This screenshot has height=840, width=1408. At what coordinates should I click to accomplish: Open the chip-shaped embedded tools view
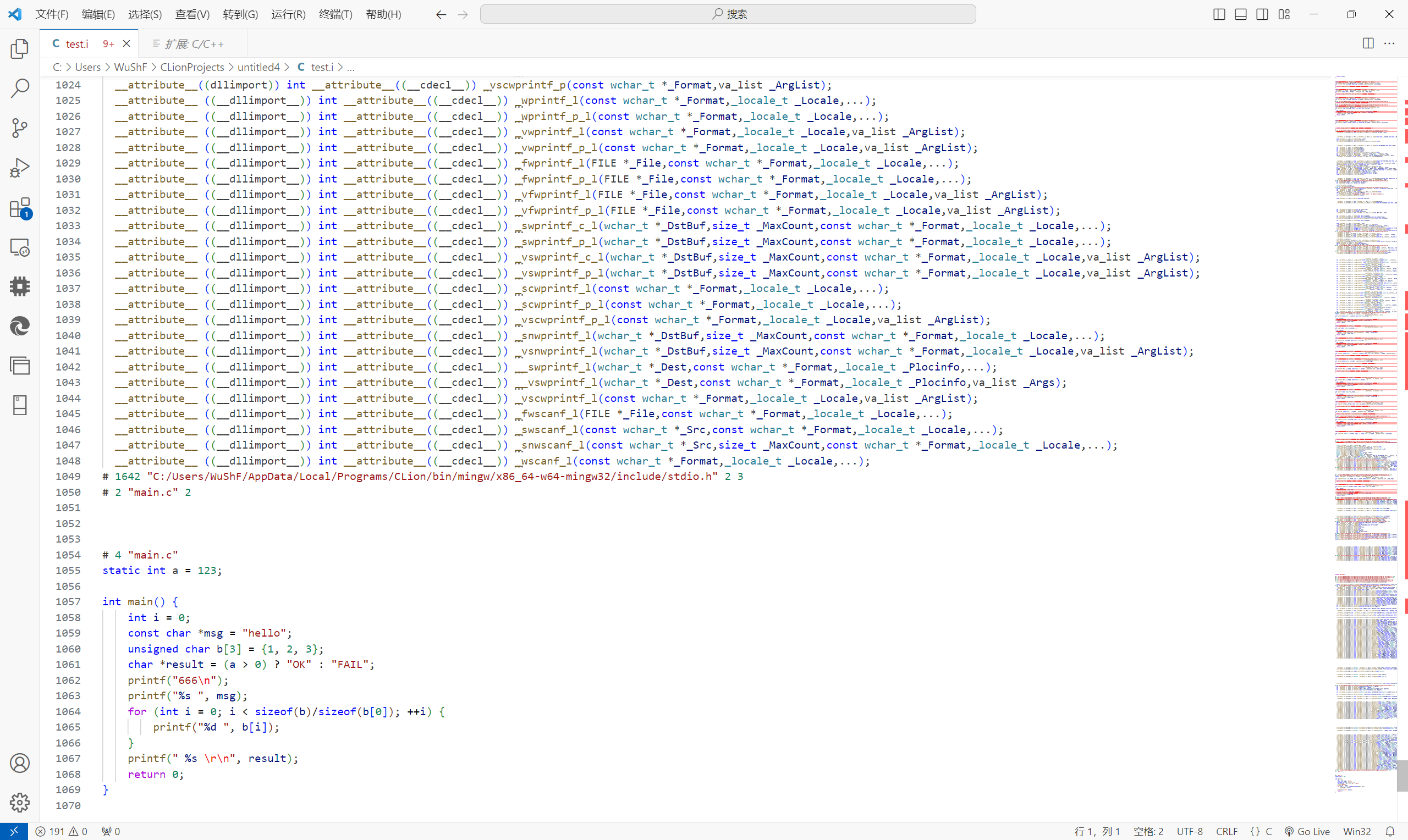[20, 286]
